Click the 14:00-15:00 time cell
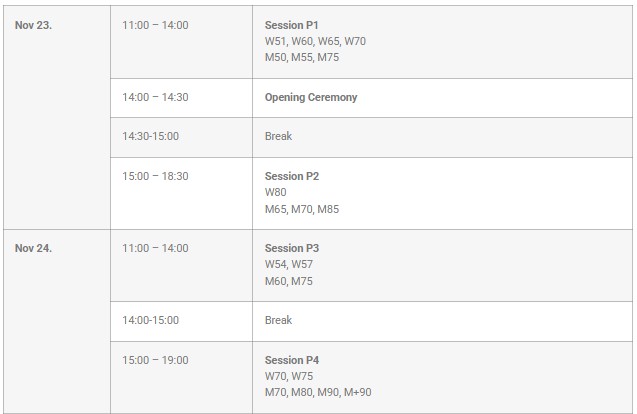Screen dimensions: 637x414 (x=151, y=321)
